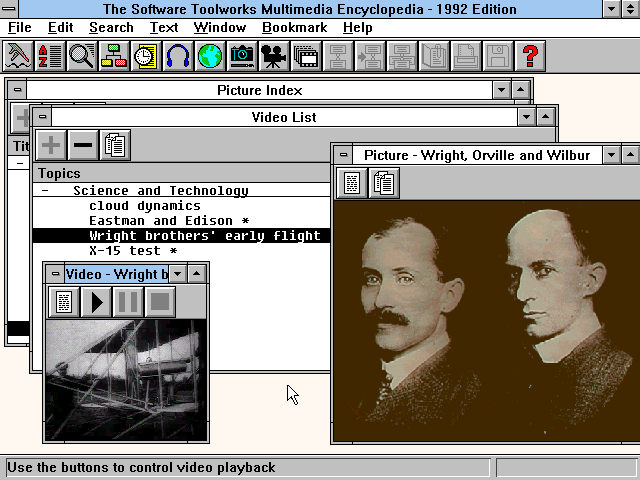Image resolution: width=640 pixels, height=480 pixels.
Task: Open the Picture window control menu
Action: click(343, 155)
